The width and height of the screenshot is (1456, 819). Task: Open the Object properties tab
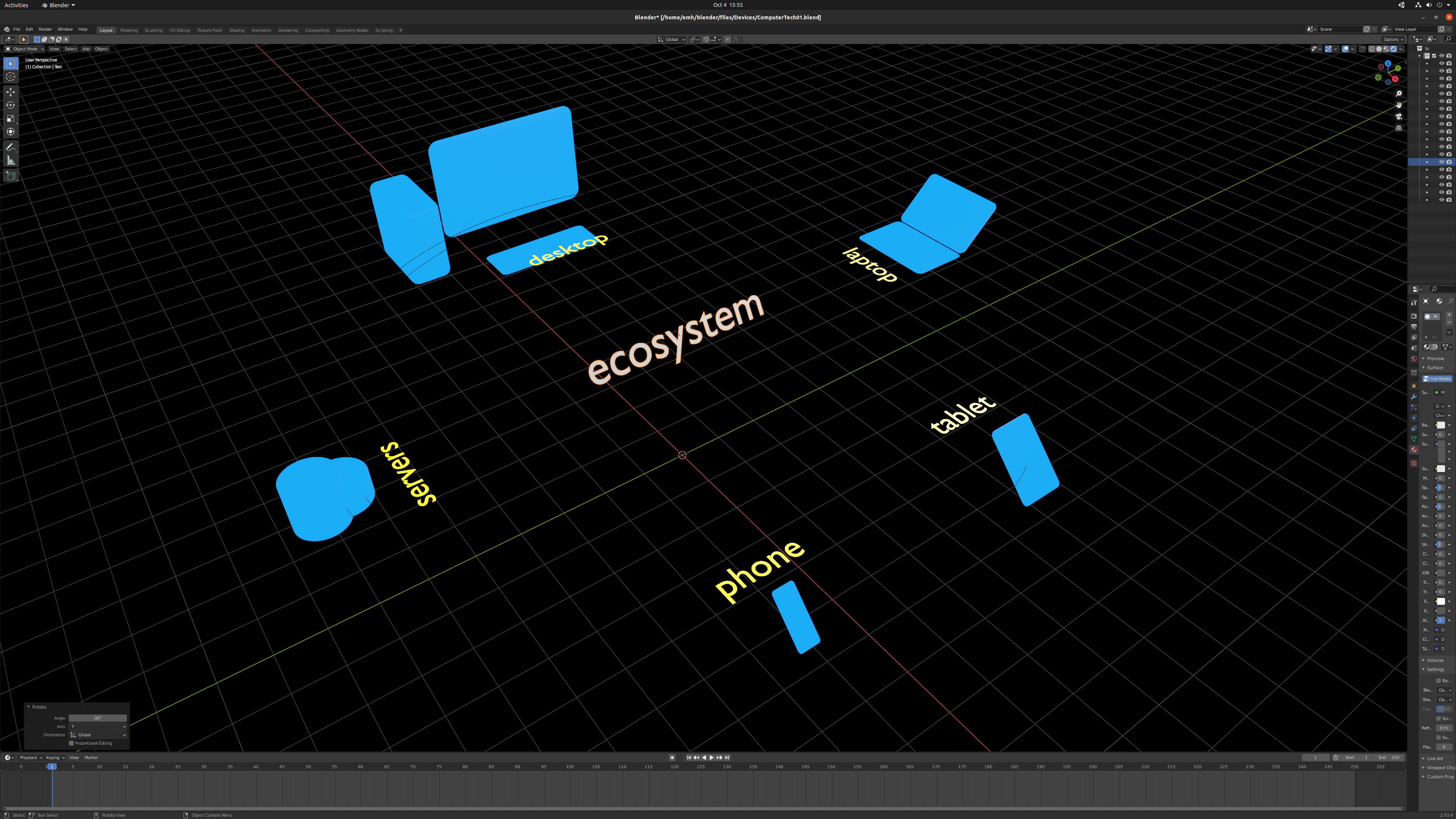pyautogui.click(x=1414, y=386)
